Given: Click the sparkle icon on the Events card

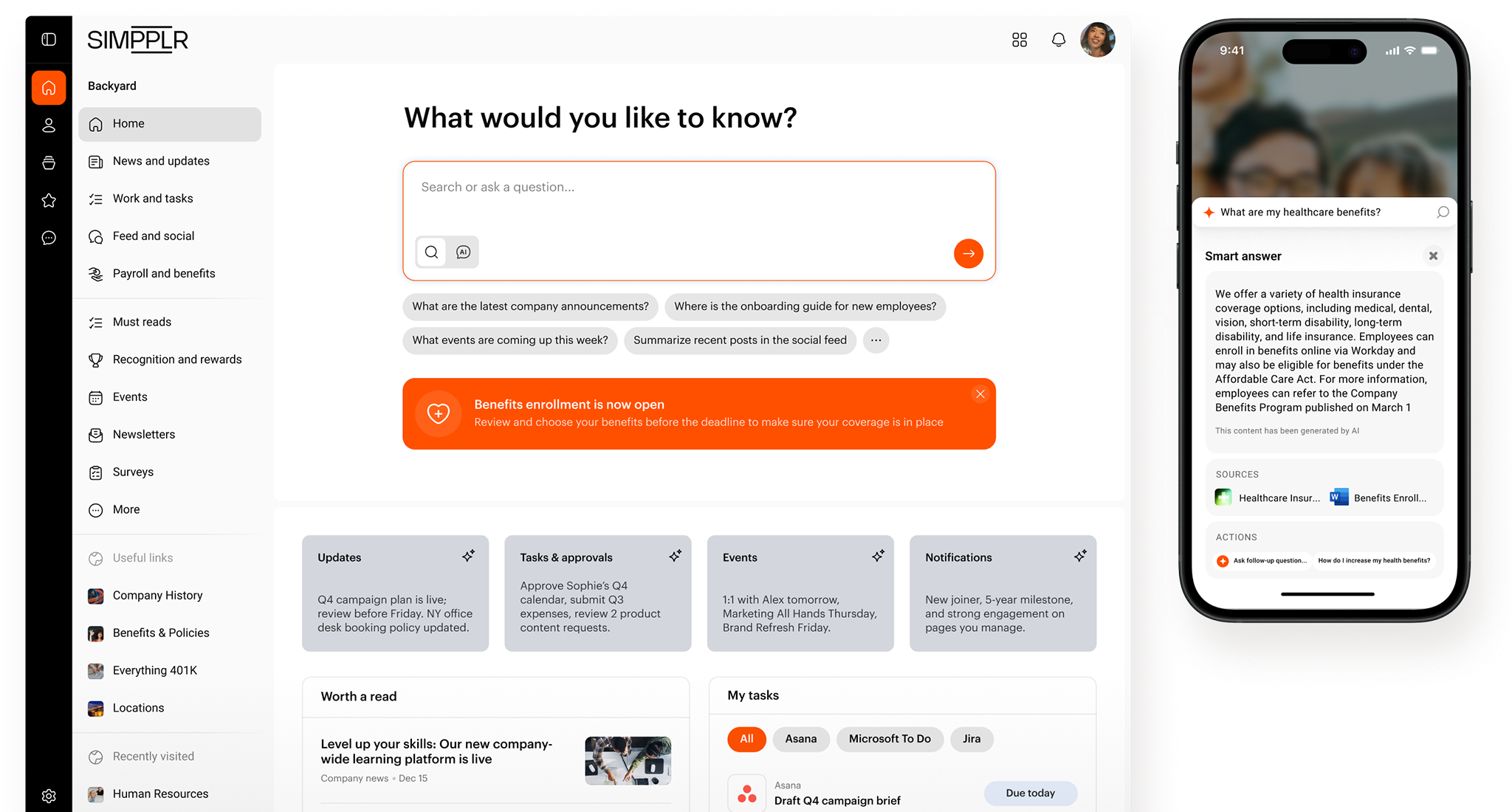Looking at the screenshot, I should tap(877, 556).
